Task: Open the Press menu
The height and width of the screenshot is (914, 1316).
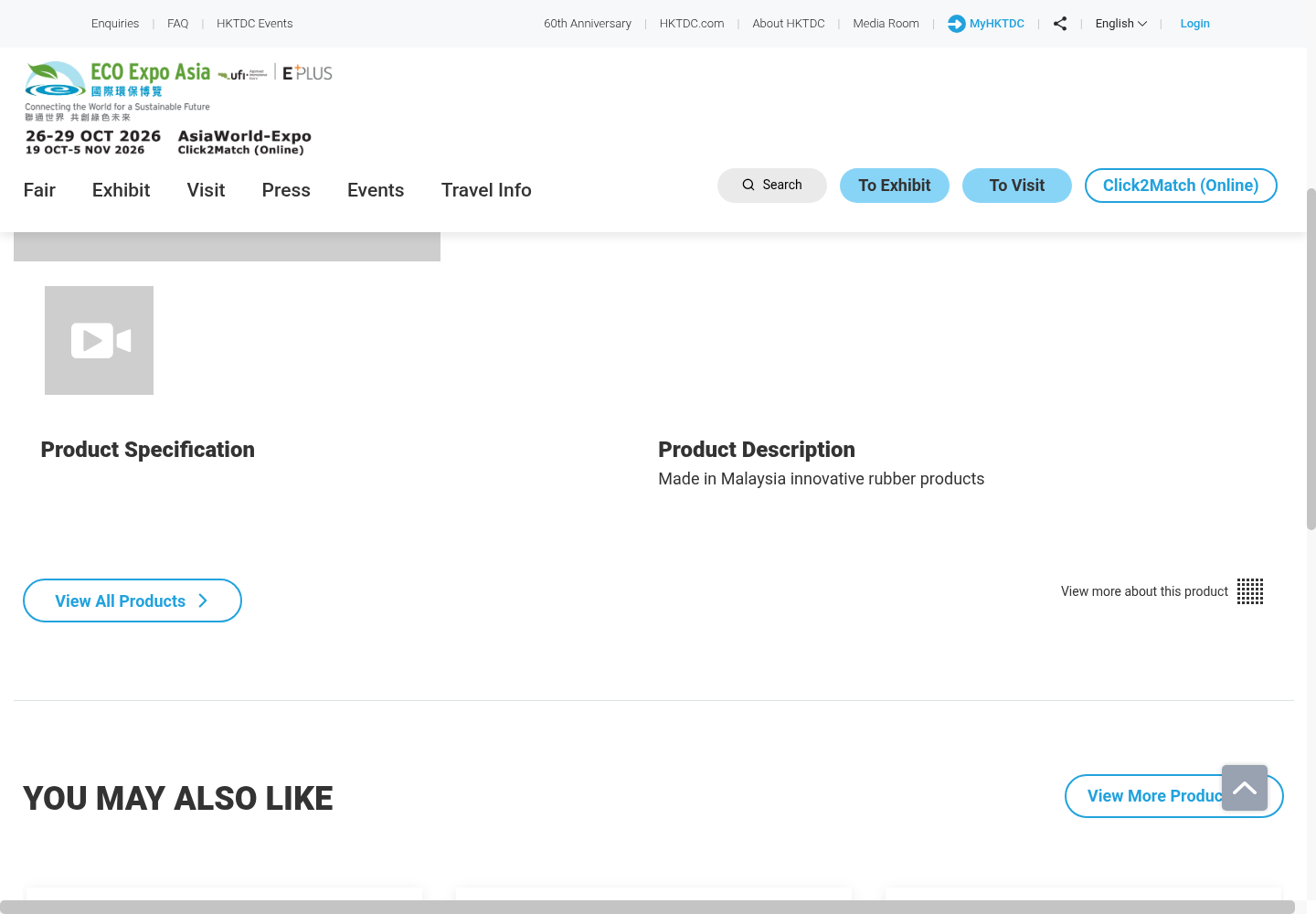Action: [286, 190]
